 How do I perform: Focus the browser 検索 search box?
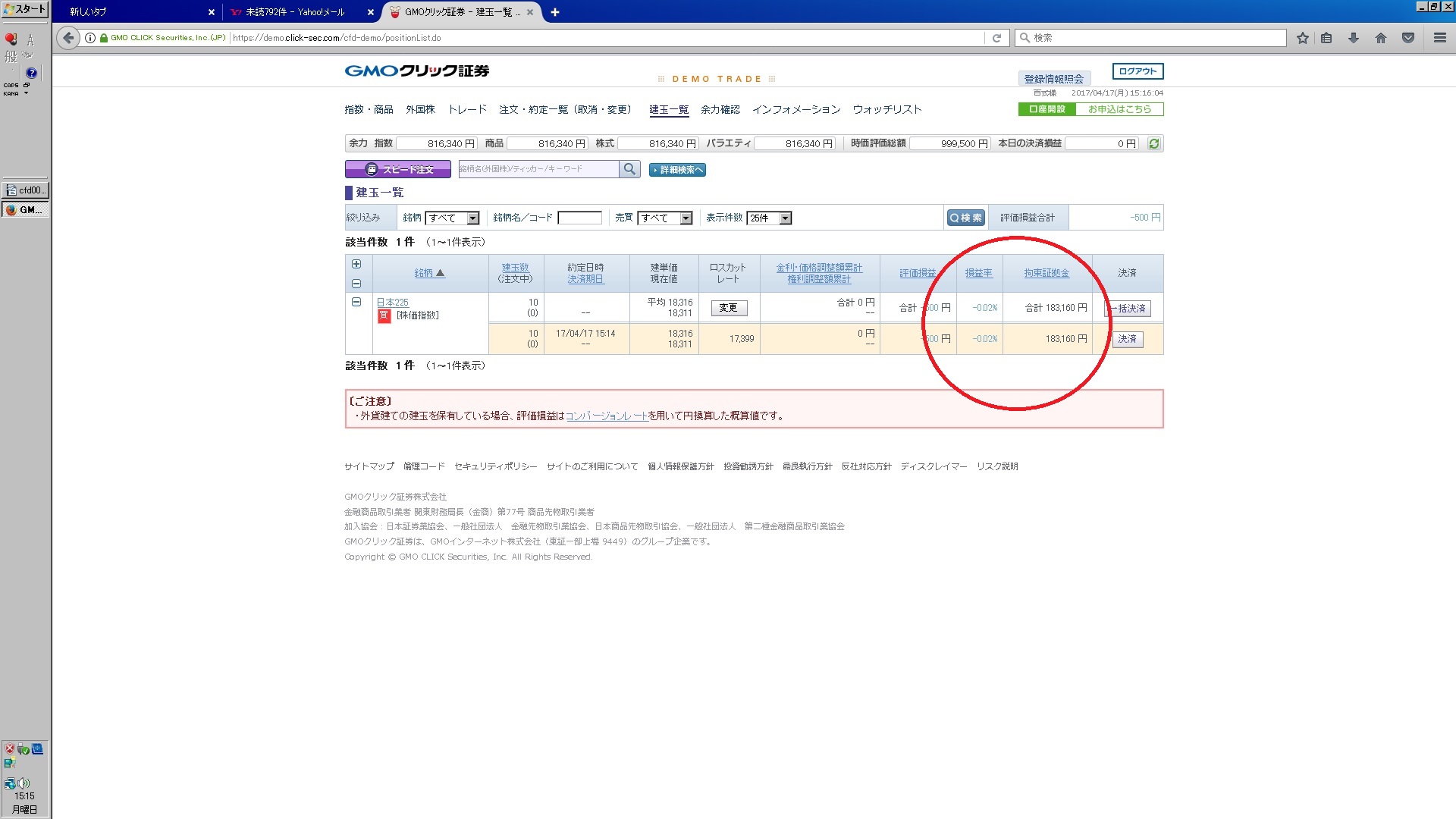[1150, 38]
